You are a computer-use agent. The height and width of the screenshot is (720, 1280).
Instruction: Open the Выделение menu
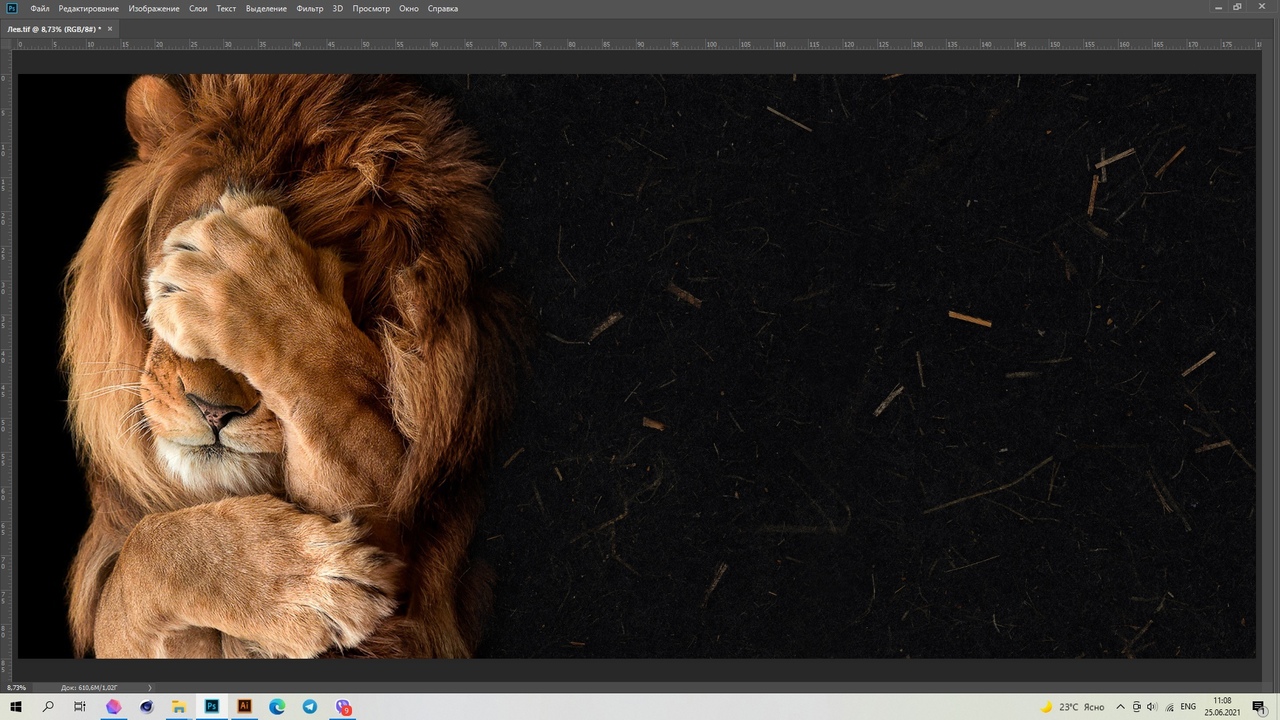coord(266,8)
